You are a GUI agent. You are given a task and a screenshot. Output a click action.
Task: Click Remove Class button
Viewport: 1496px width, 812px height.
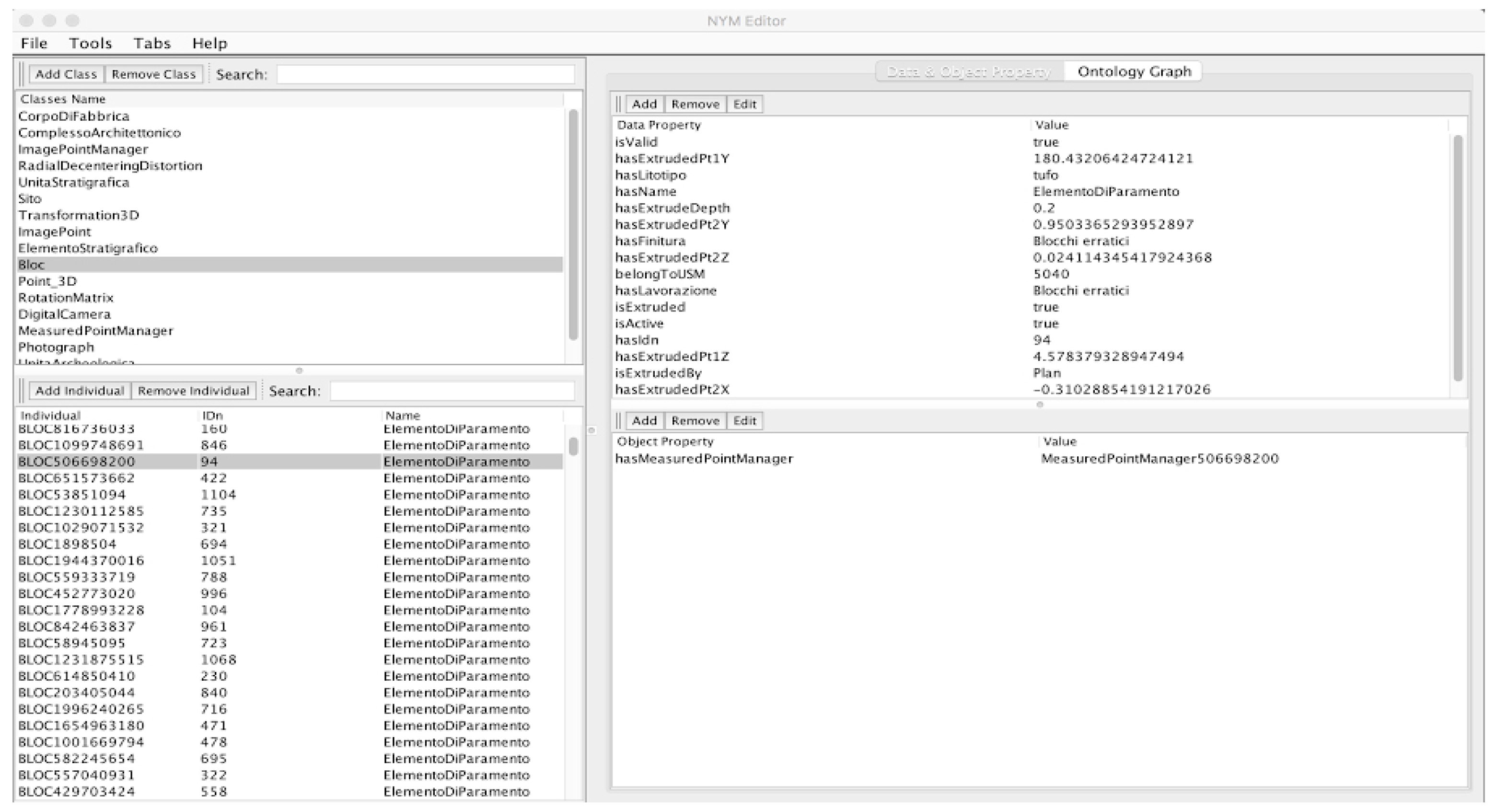coord(153,74)
